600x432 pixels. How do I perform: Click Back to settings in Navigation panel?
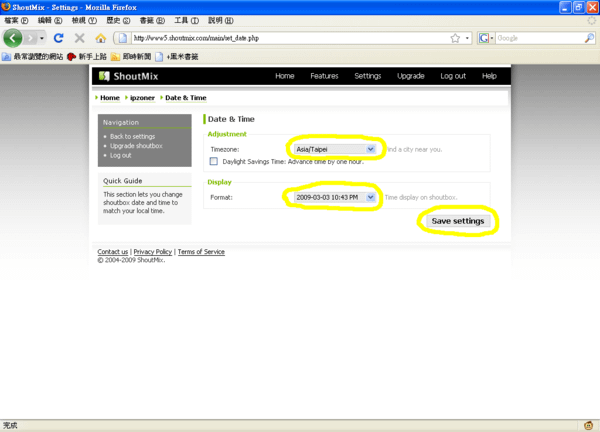click(x=132, y=136)
